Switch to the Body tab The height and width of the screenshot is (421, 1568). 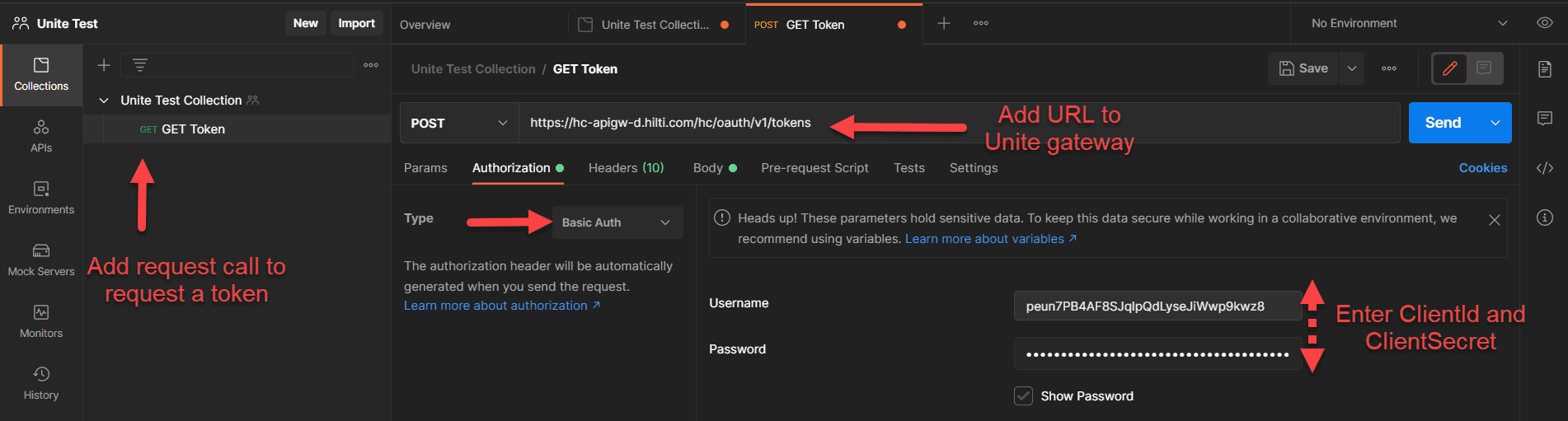[715, 168]
